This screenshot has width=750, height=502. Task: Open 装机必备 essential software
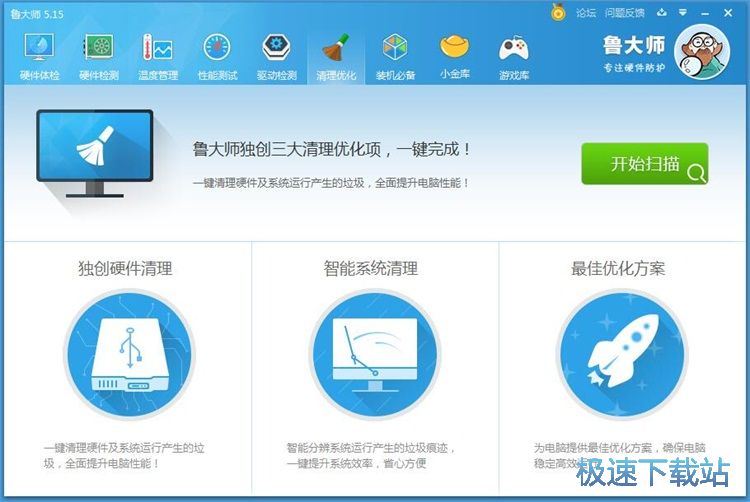coord(395,56)
